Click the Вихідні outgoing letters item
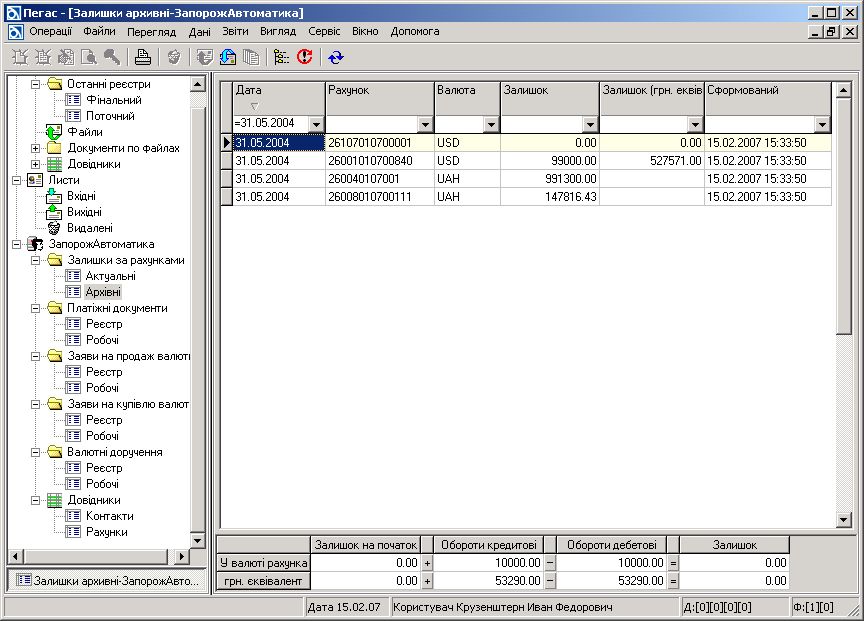Image resolution: width=864 pixels, height=621 pixels. pyautogui.click(x=83, y=212)
